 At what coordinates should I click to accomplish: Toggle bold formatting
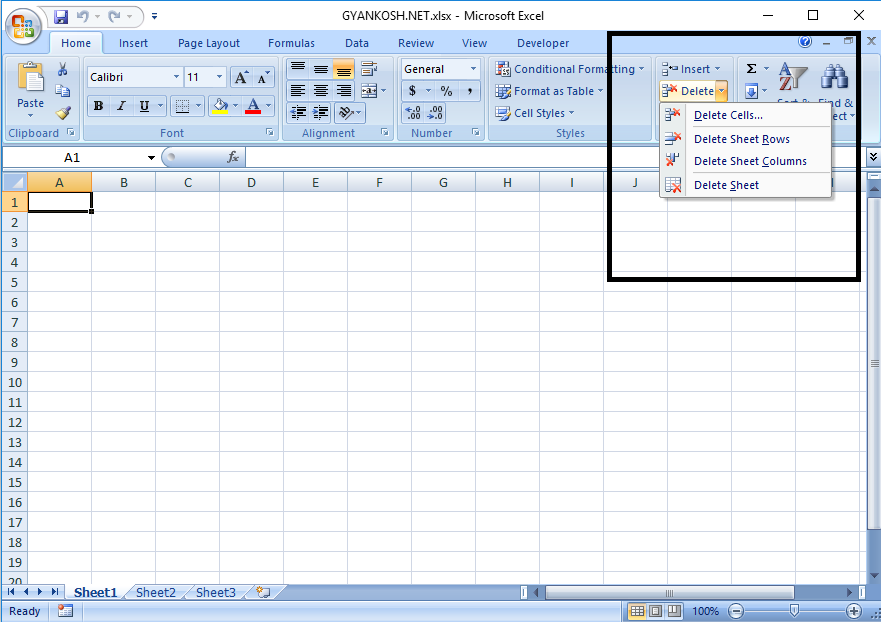[97, 105]
